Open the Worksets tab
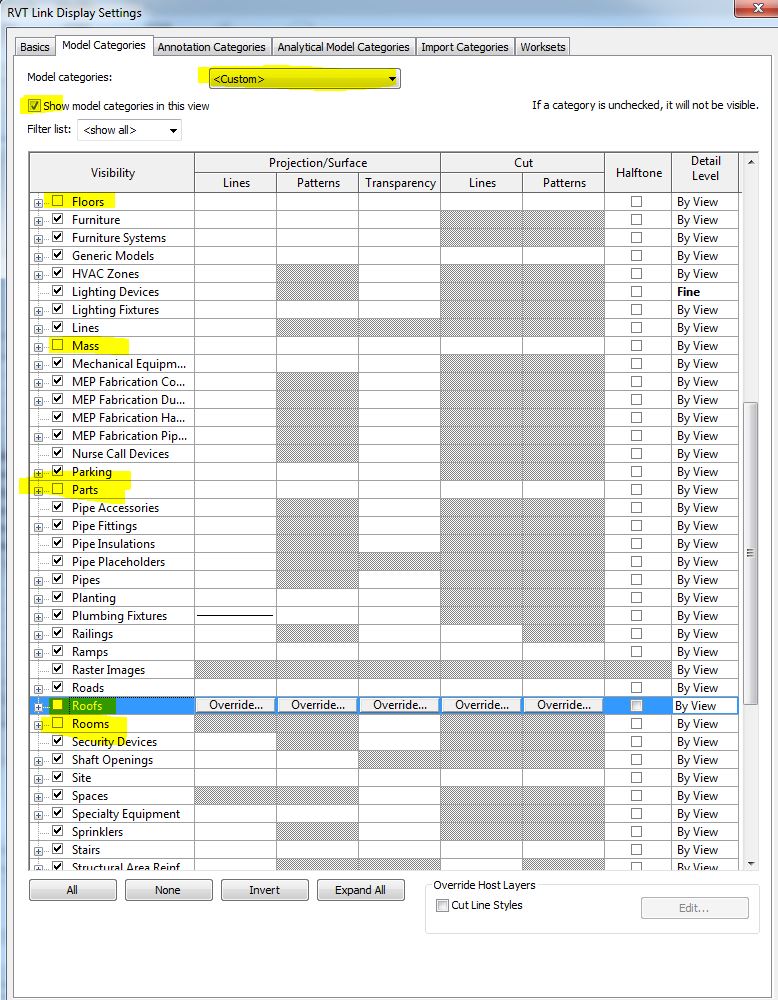The width and height of the screenshot is (778, 1000). tap(543, 47)
